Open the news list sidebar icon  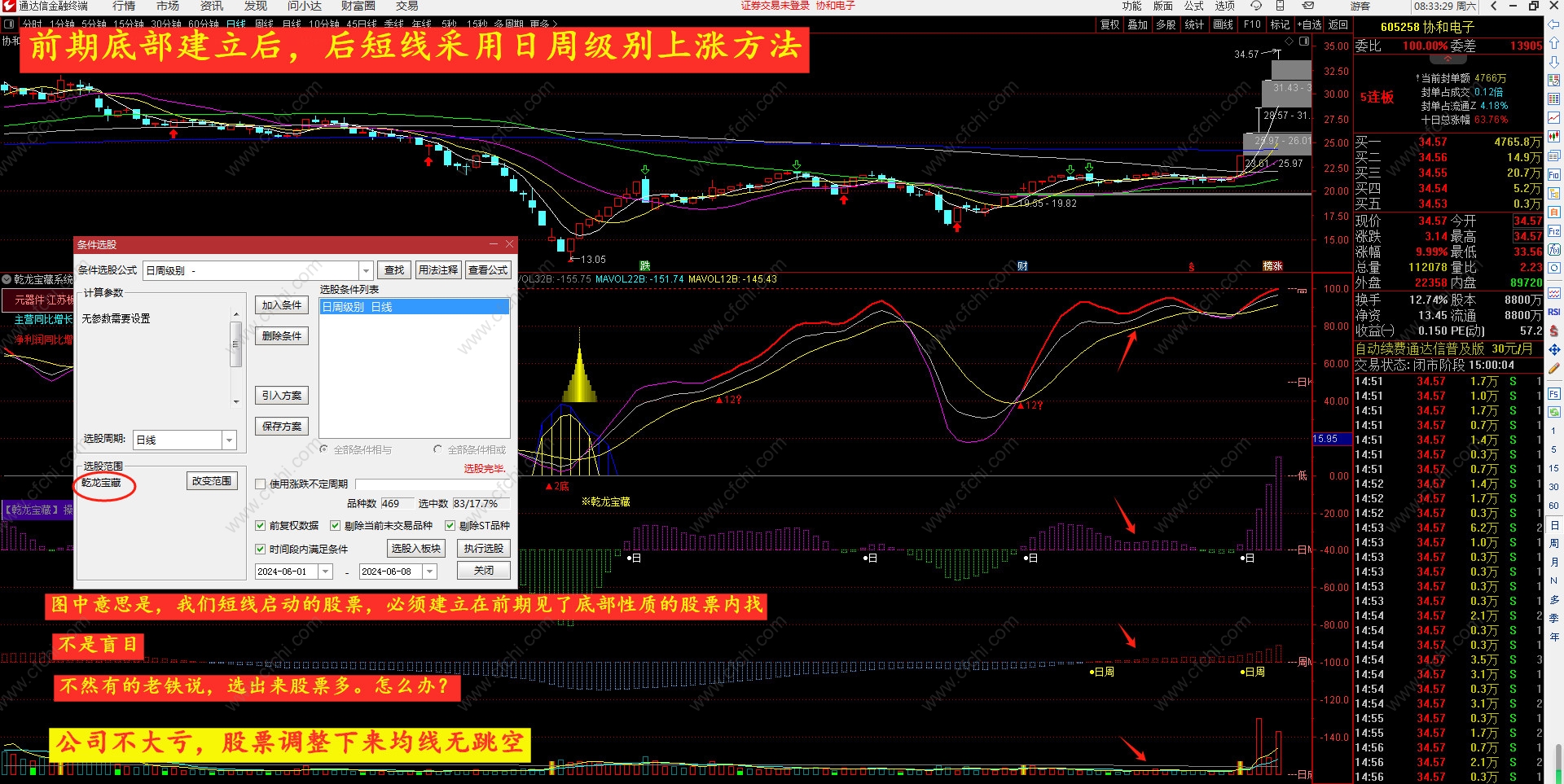pos(1553,155)
